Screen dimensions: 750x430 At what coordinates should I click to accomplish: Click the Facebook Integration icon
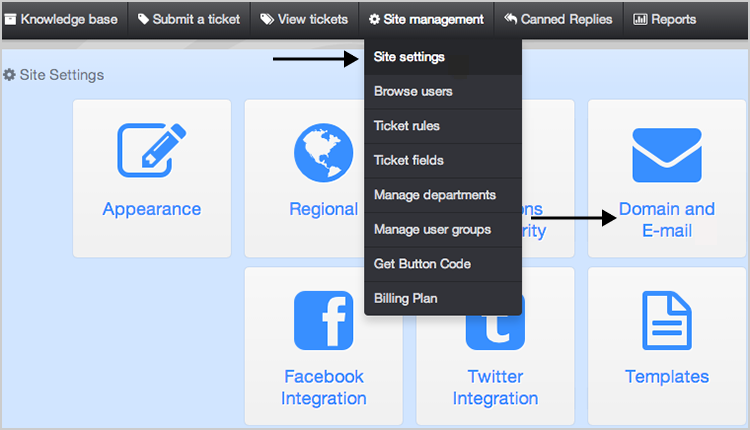pyautogui.click(x=323, y=320)
